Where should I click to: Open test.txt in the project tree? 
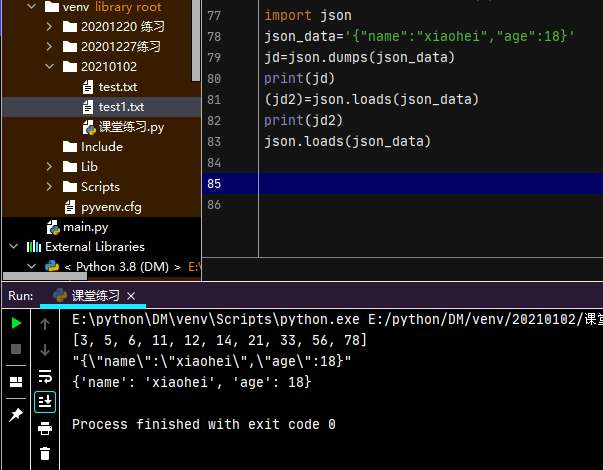click(117, 87)
